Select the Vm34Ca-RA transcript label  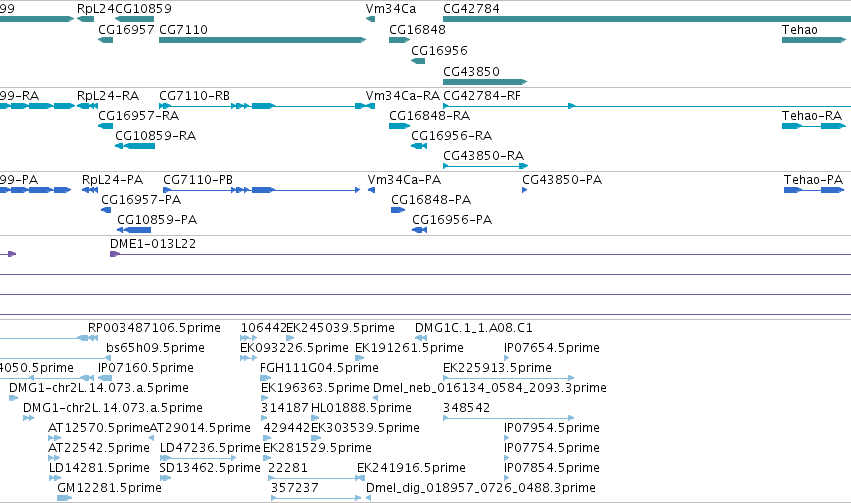[x=403, y=96]
